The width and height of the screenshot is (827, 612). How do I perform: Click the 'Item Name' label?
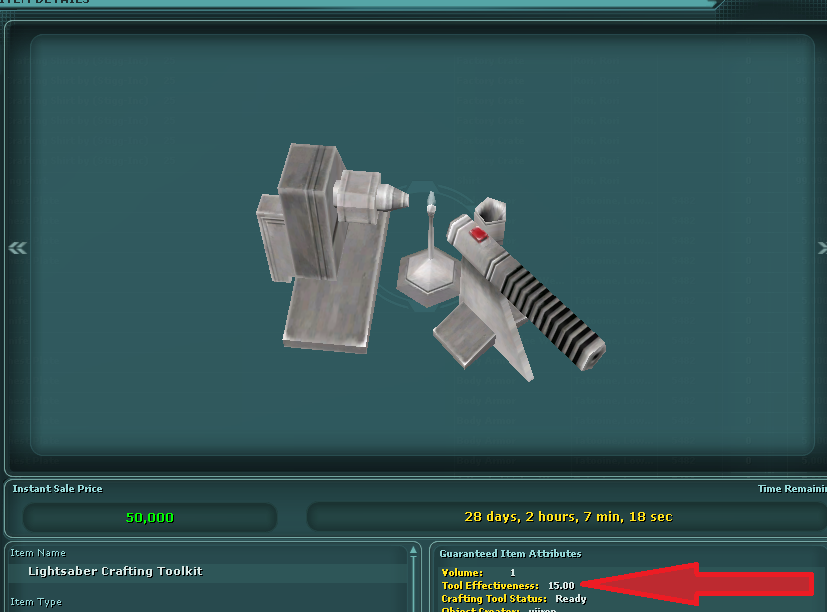click(x=38, y=553)
